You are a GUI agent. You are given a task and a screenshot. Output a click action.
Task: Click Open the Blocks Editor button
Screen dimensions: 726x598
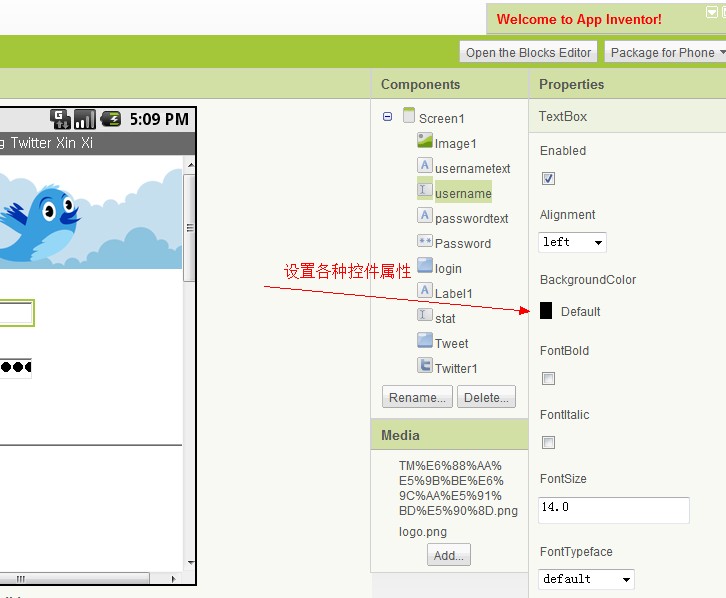point(528,52)
